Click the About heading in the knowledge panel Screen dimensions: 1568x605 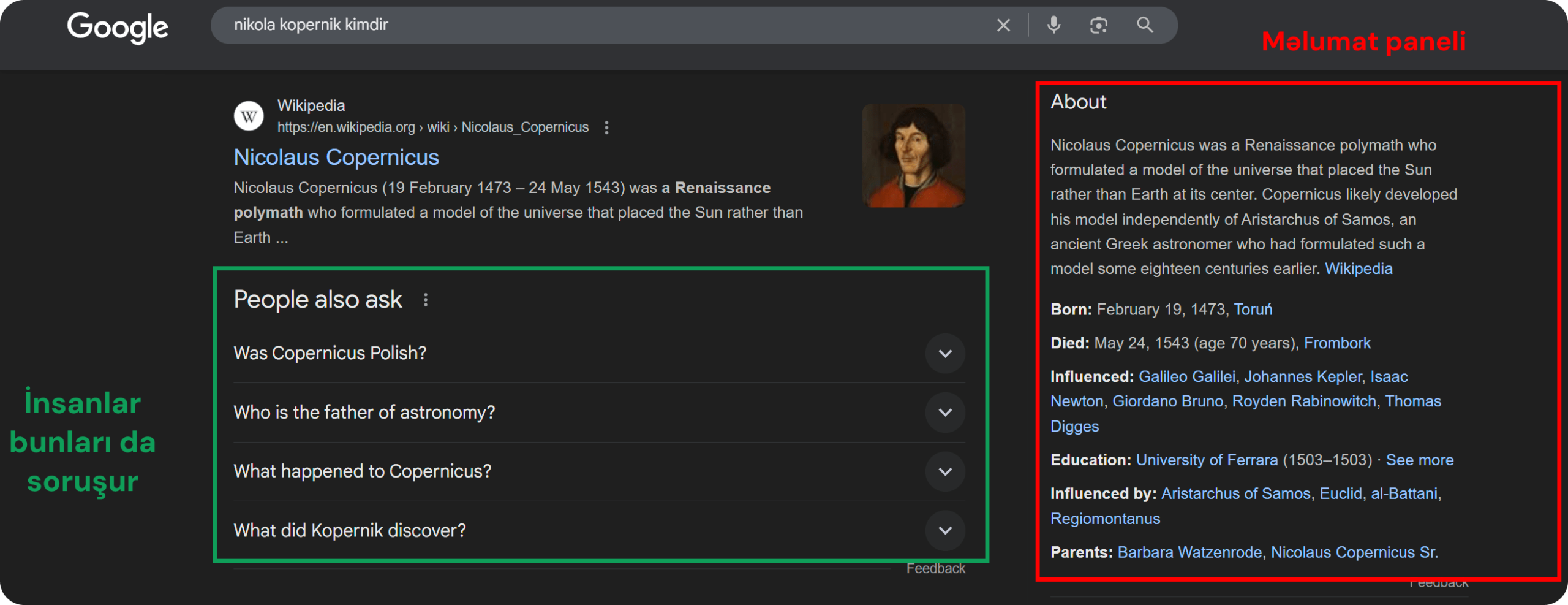pyautogui.click(x=1079, y=102)
